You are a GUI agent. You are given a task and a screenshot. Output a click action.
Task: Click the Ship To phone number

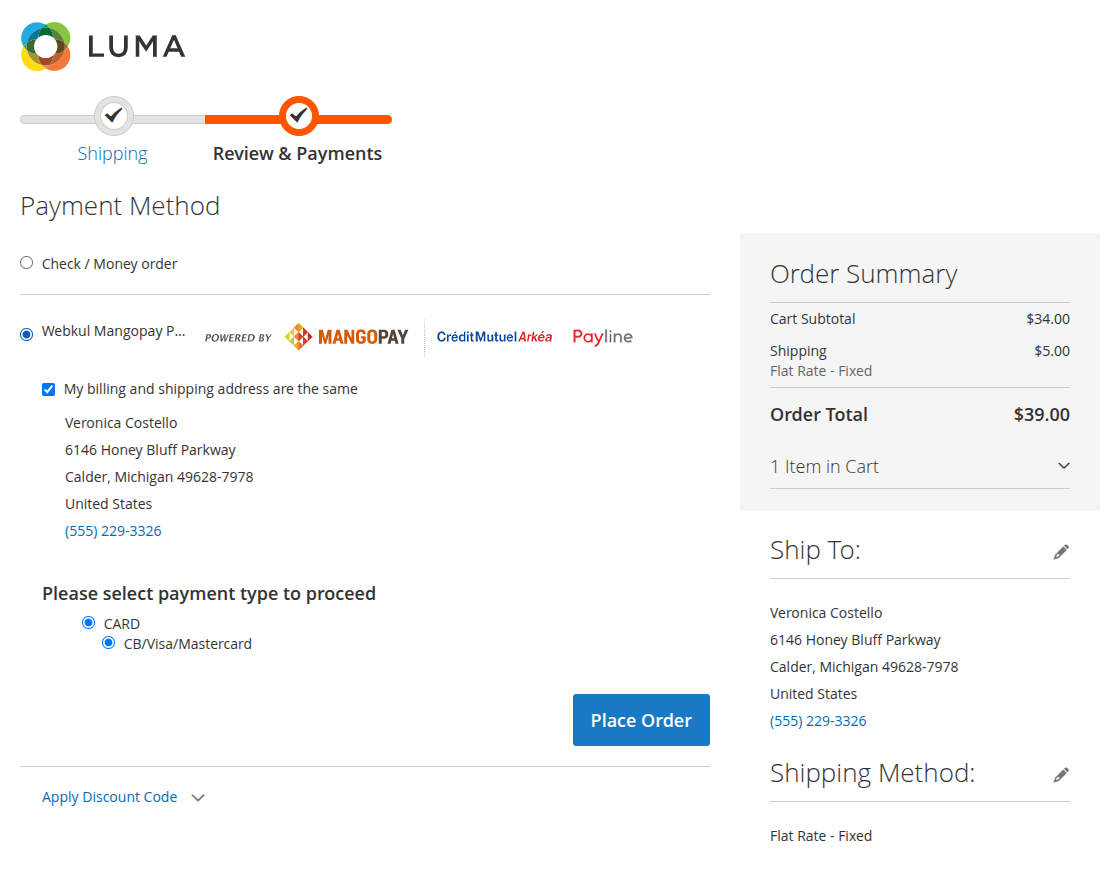click(x=818, y=720)
